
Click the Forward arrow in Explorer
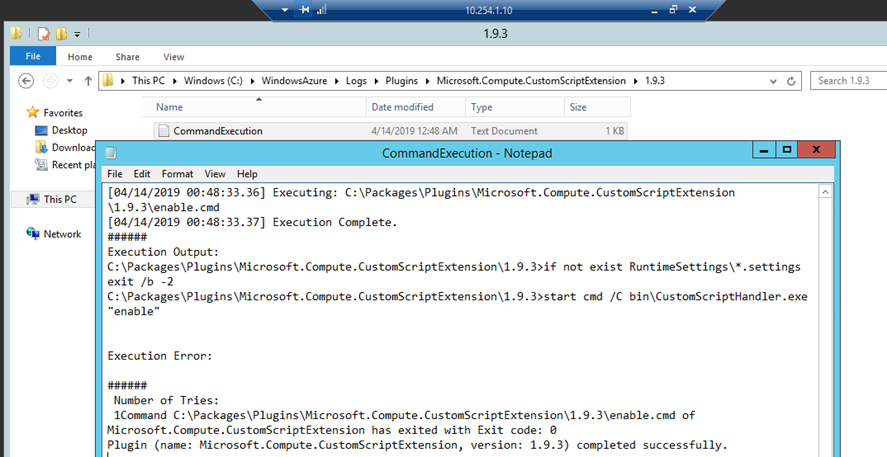51,81
